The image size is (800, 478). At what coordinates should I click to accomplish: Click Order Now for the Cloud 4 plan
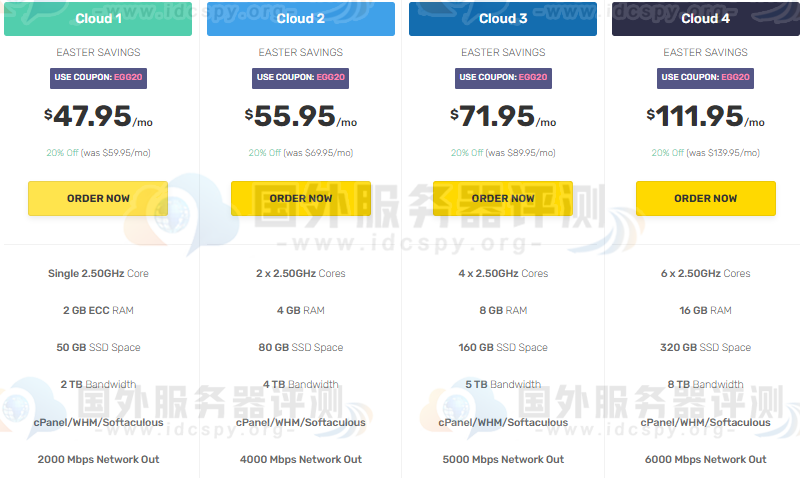click(706, 198)
